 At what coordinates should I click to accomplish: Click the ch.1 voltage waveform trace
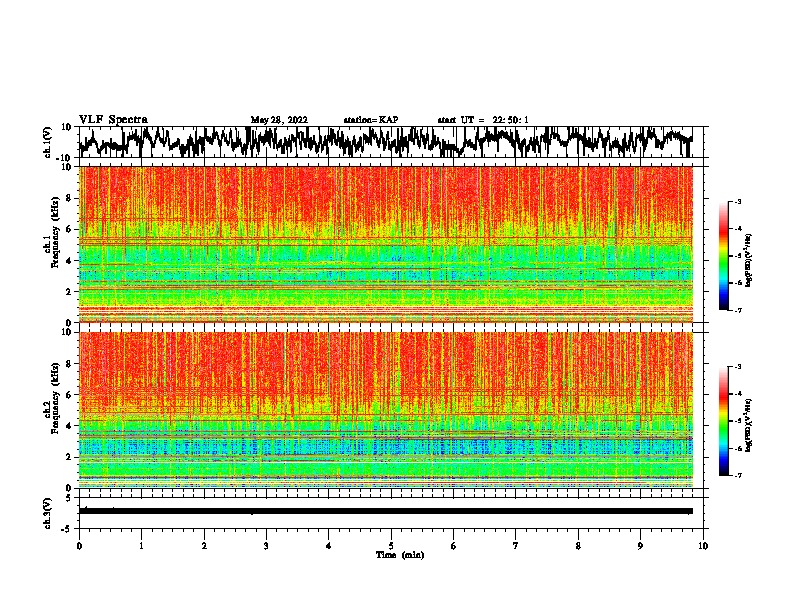click(385, 141)
